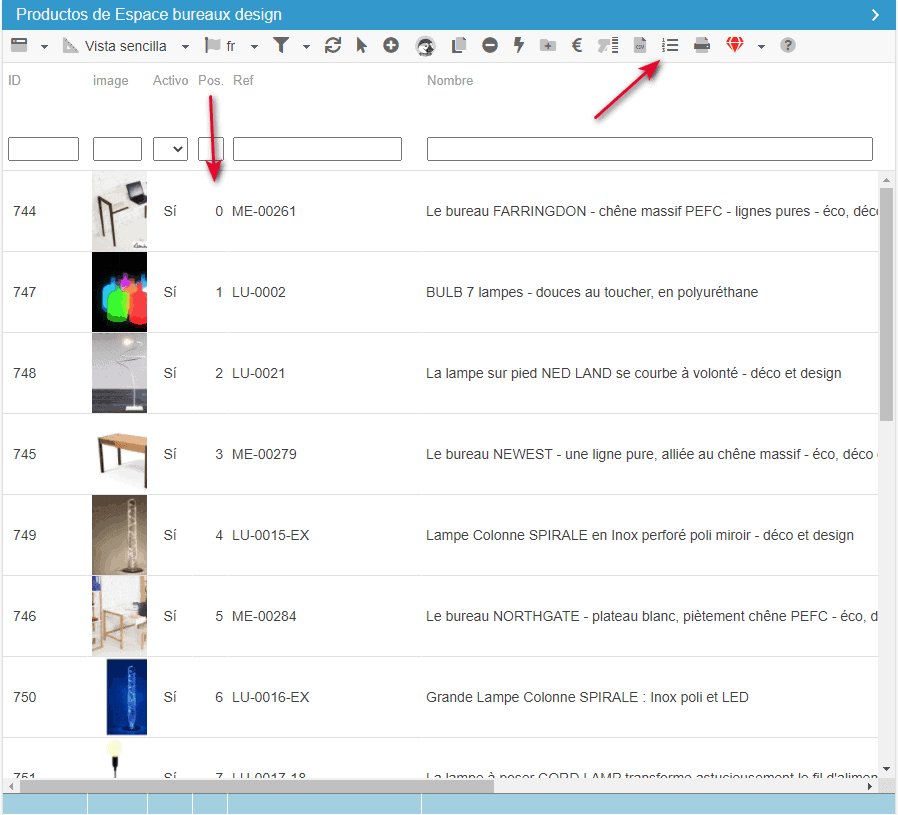
Task: Click the NEWEST desk thumbnail
Action: pyautogui.click(x=119, y=454)
